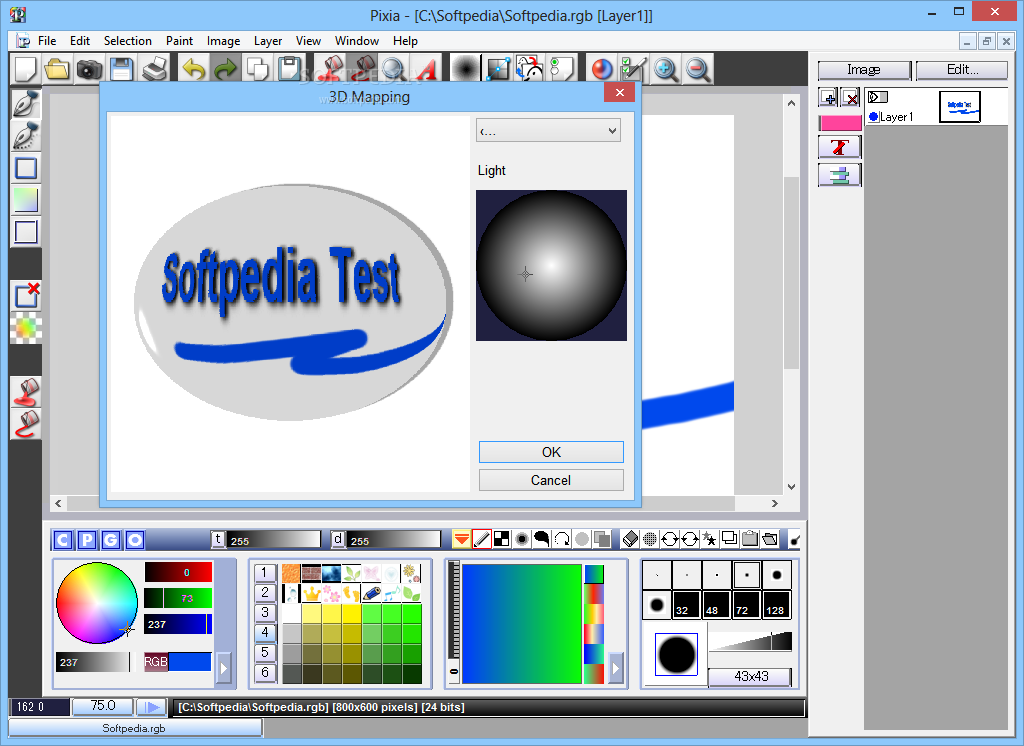The width and height of the screenshot is (1024, 746).
Task: Confirm 3D Mapping with OK
Action: pos(551,452)
